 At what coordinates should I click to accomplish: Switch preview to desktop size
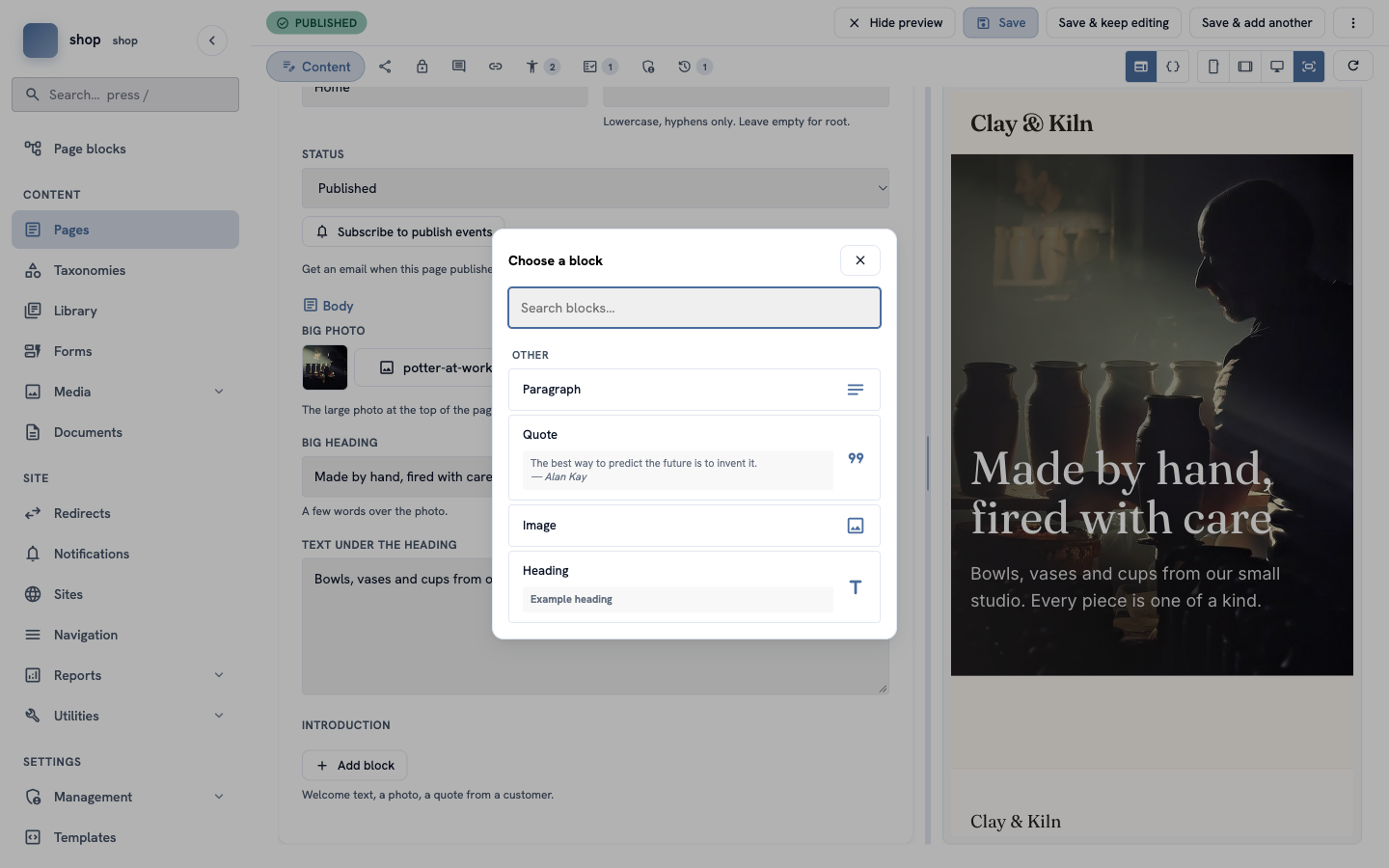[x=1277, y=67]
